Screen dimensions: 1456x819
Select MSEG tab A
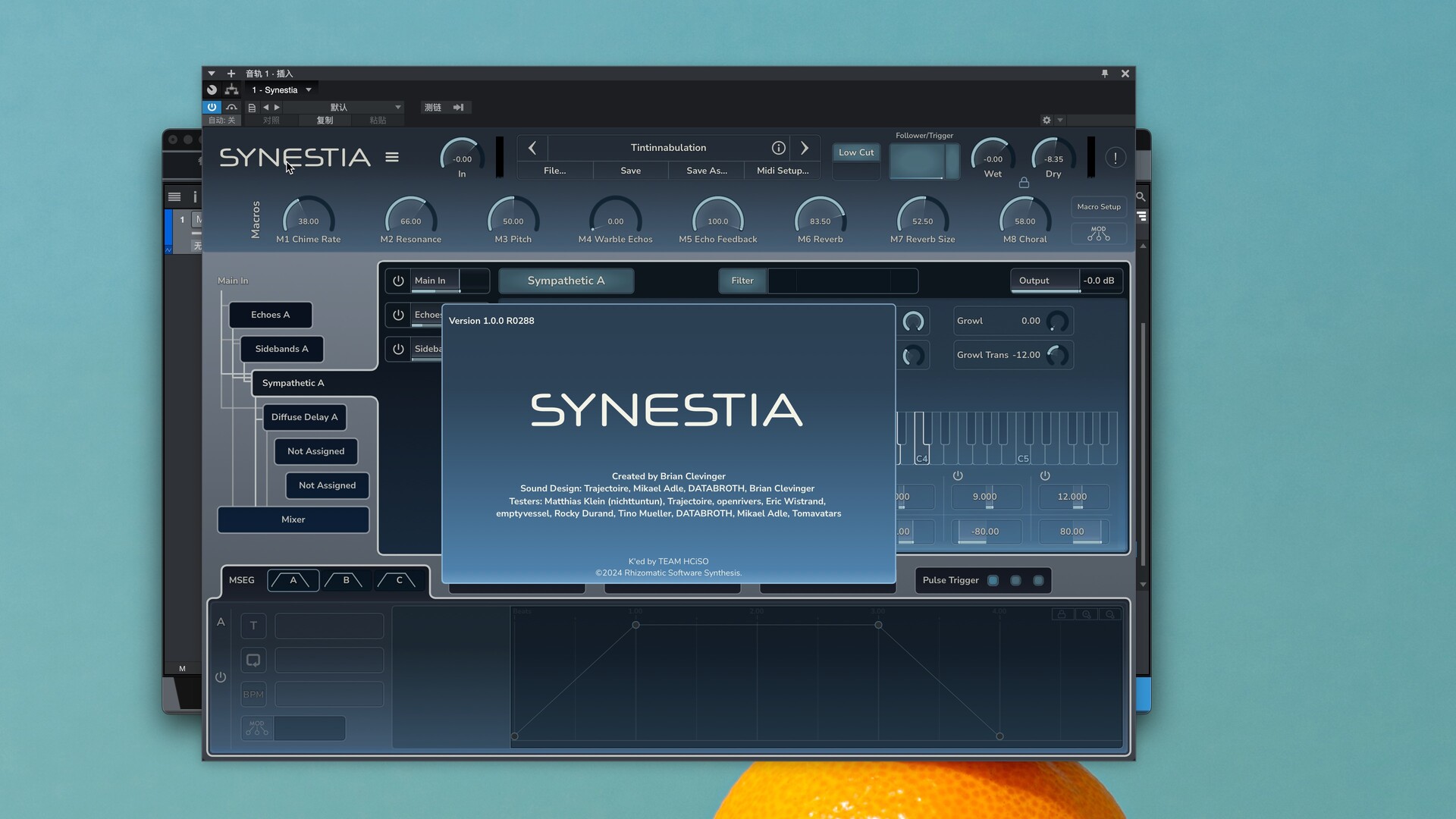[x=293, y=581]
